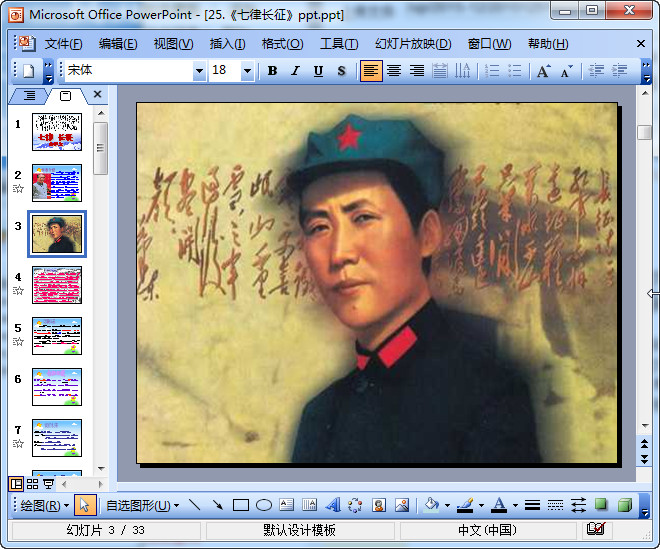The height and width of the screenshot is (549, 660).
Task: Expand formatting toolbar options arrow
Action: (646, 72)
